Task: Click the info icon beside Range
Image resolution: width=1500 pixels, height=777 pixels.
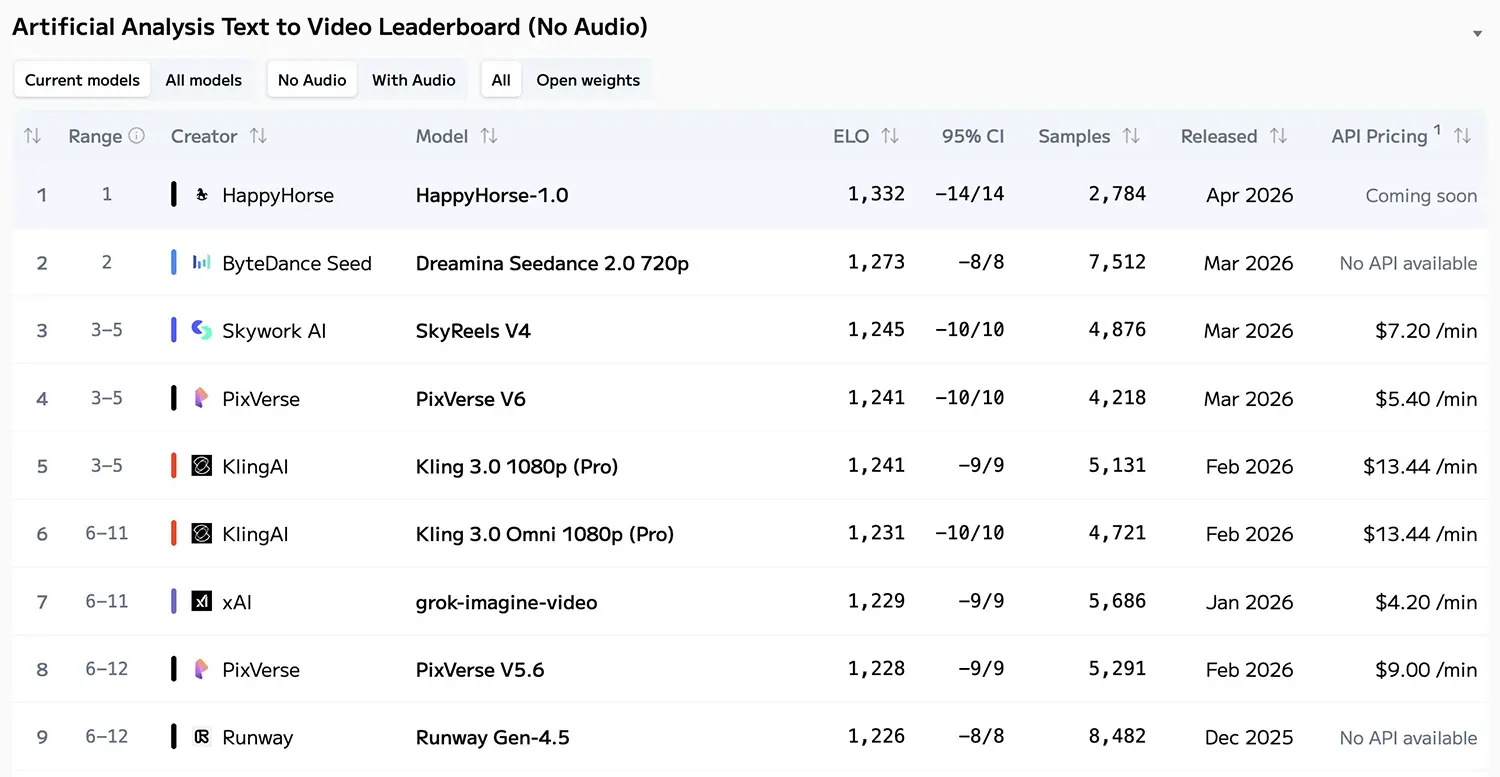Action: pyautogui.click(x=137, y=136)
